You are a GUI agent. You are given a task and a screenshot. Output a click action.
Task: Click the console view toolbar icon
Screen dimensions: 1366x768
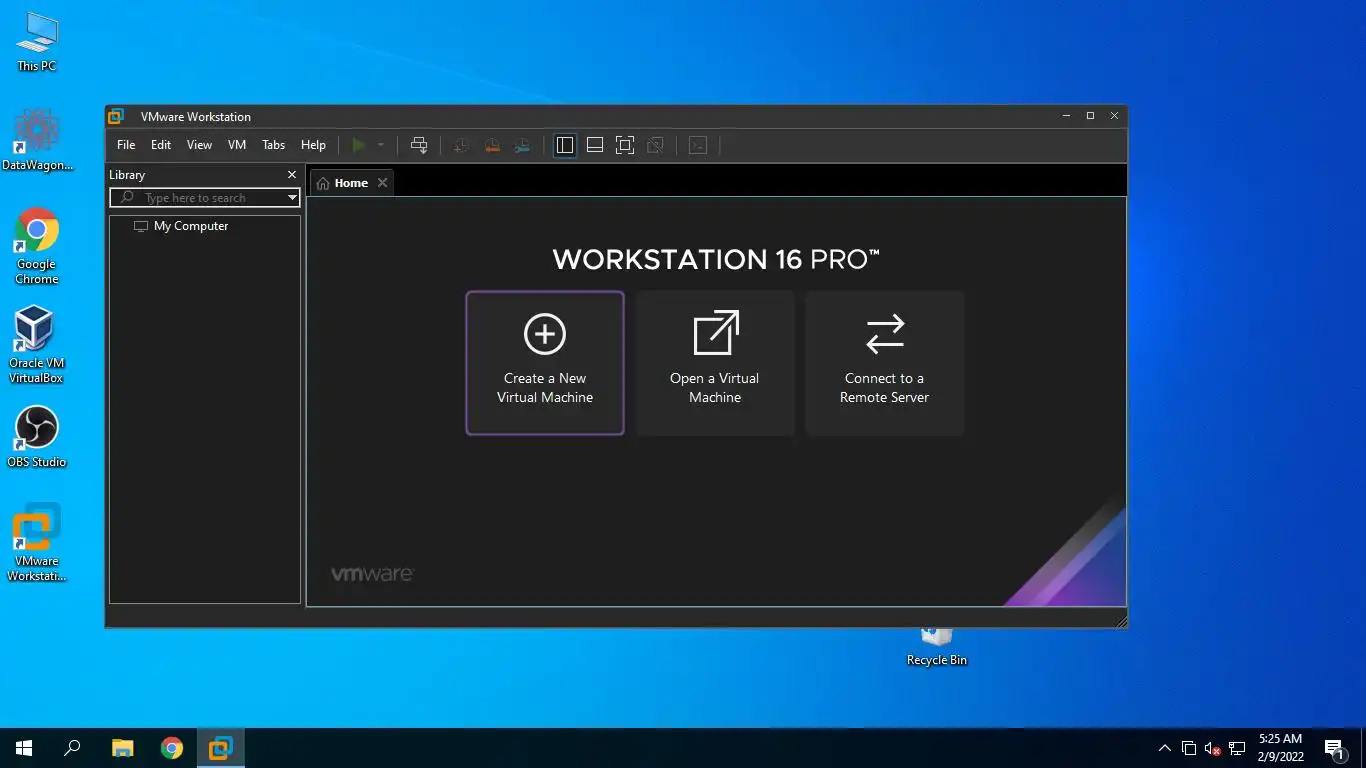(698, 145)
